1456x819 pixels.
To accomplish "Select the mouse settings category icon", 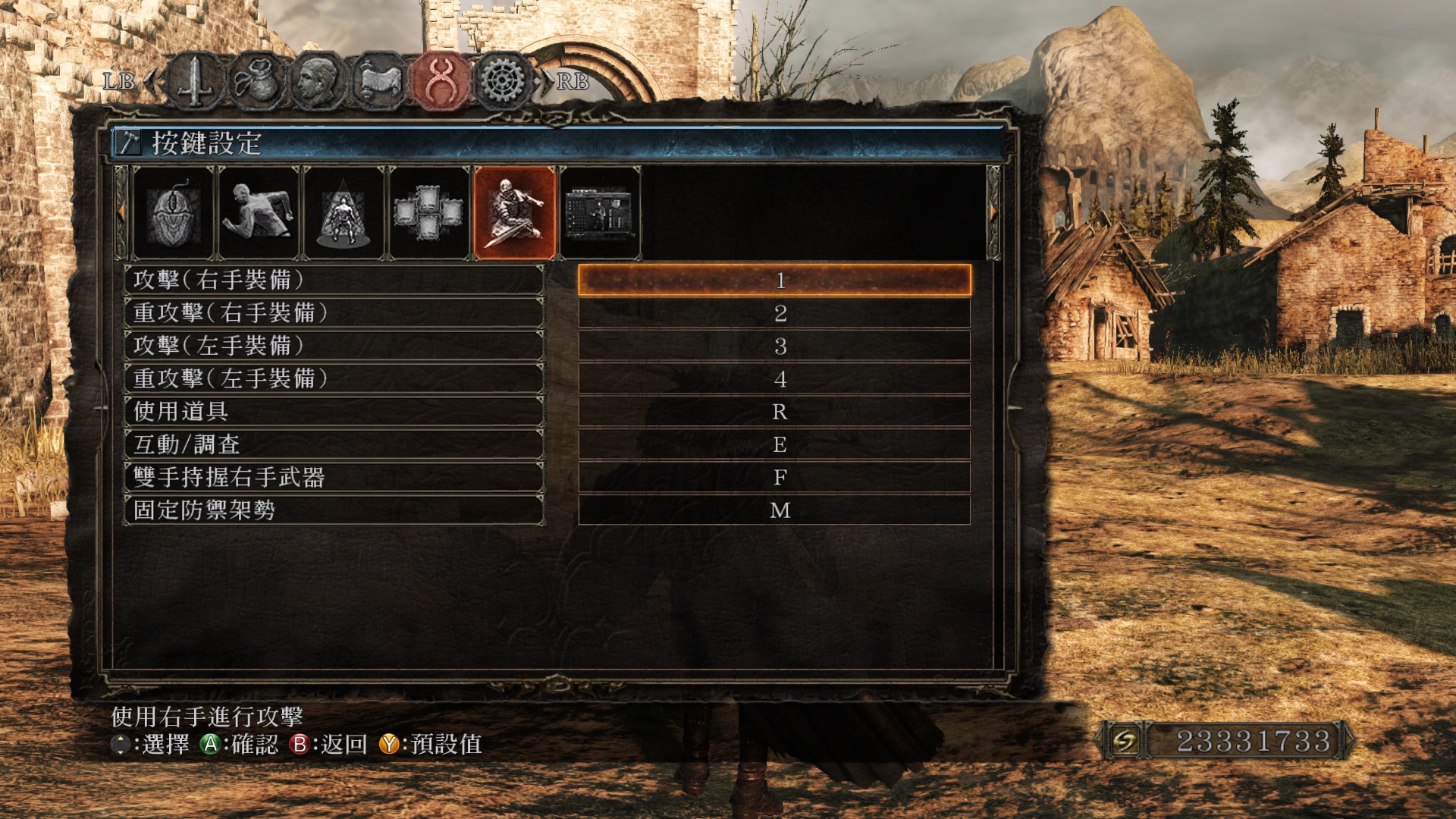I will pos(173,213).
